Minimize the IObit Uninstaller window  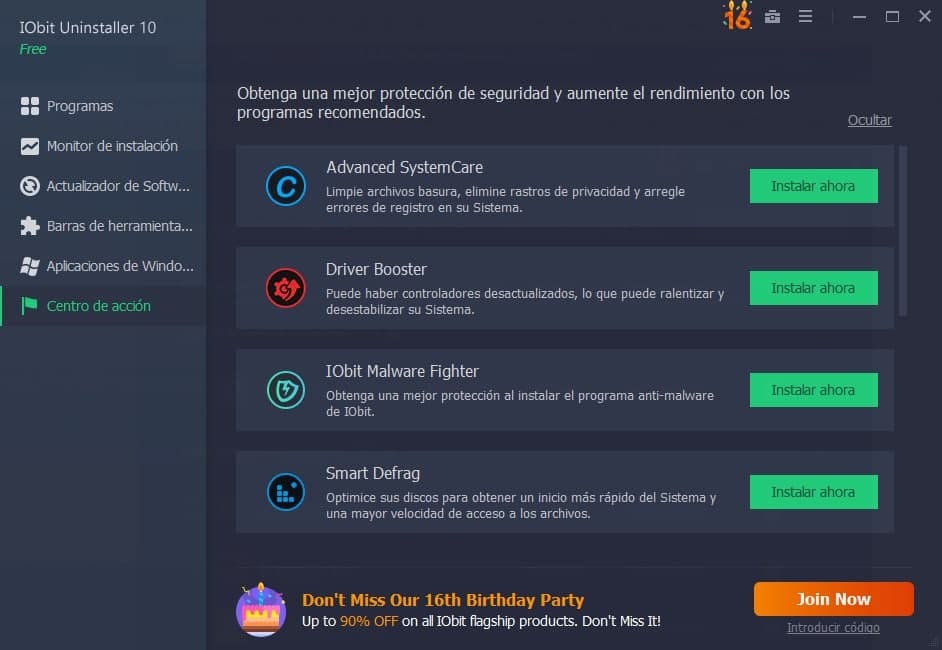tap(860, 17)
